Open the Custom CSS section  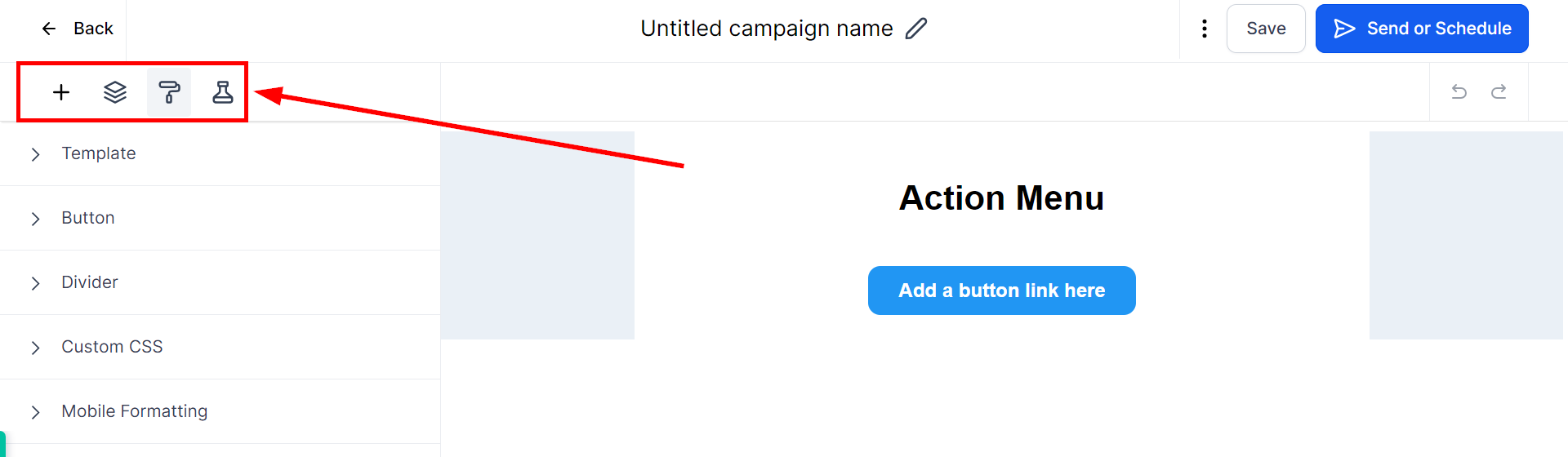112,347
